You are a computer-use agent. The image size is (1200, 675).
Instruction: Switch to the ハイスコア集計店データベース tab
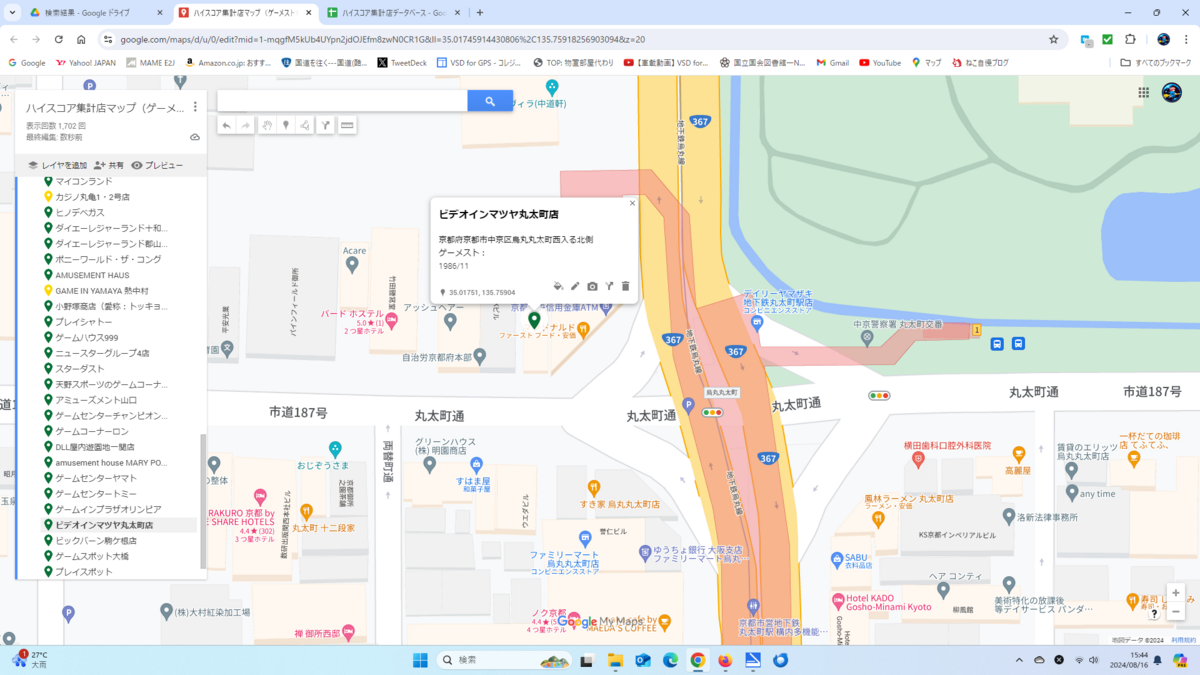(x=394, y=13)
